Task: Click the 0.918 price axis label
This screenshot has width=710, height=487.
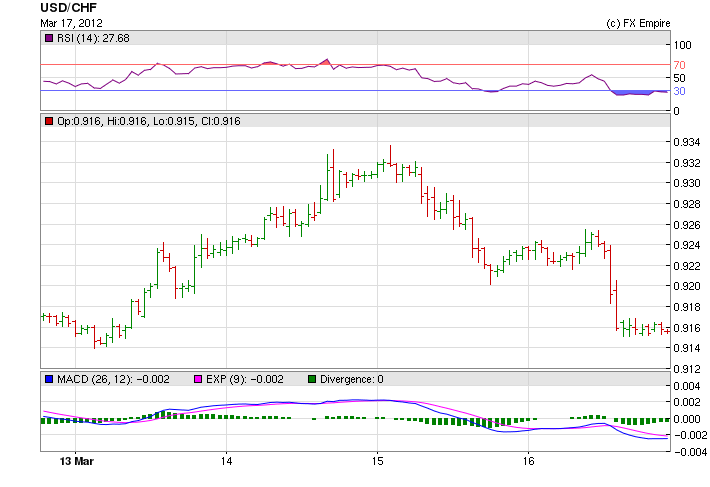Action: point(686,307)
